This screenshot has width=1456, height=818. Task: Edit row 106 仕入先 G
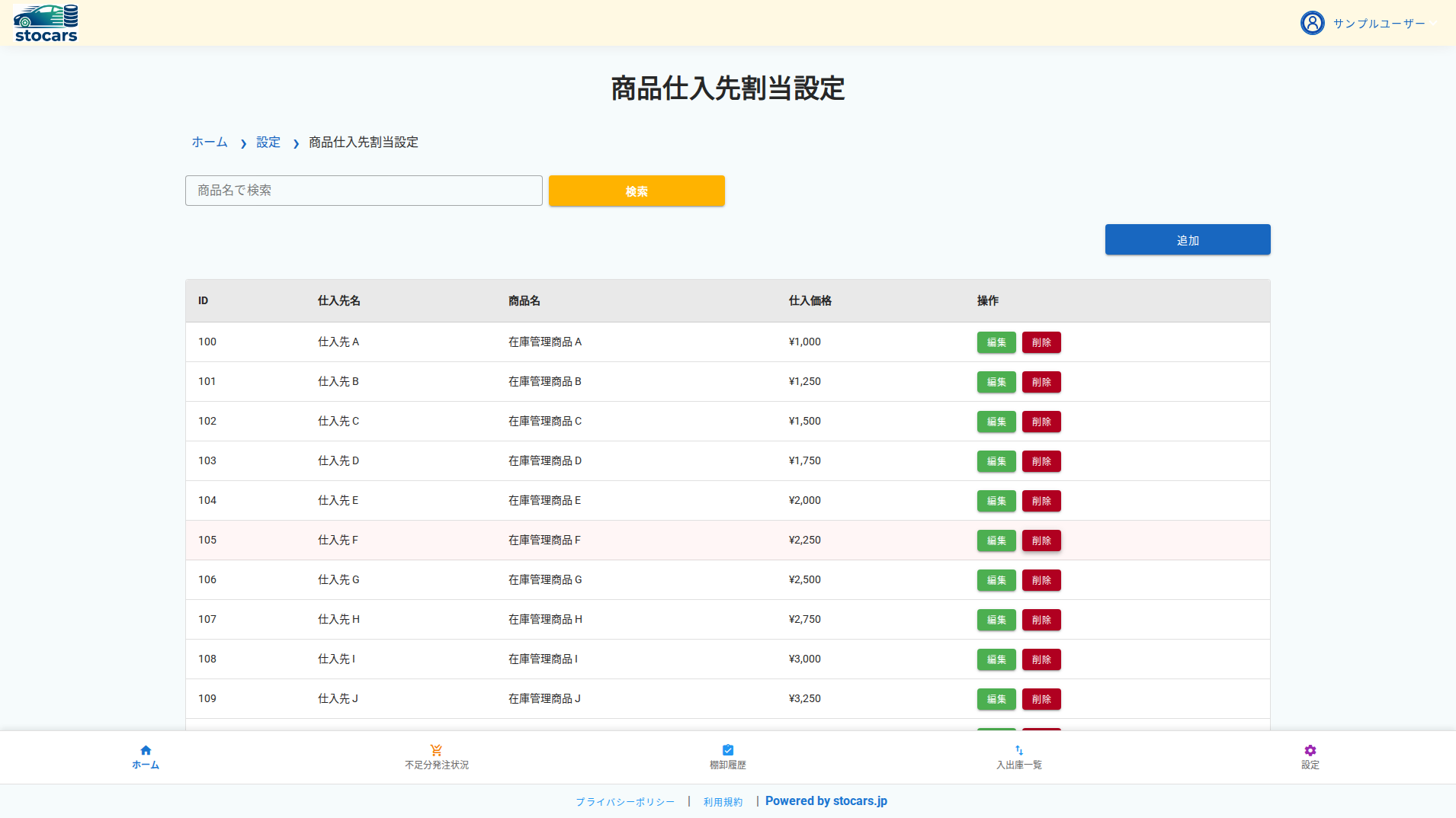tap(996, 580)
